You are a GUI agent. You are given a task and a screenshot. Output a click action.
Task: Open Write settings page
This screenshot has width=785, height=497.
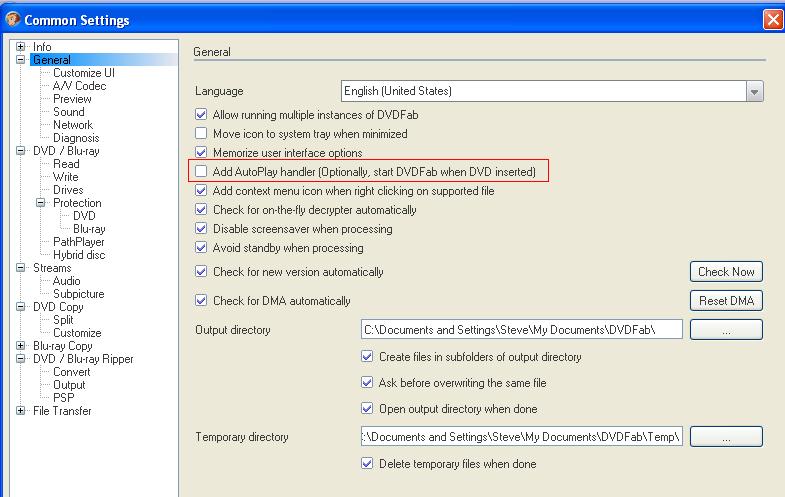click(66, 177)
